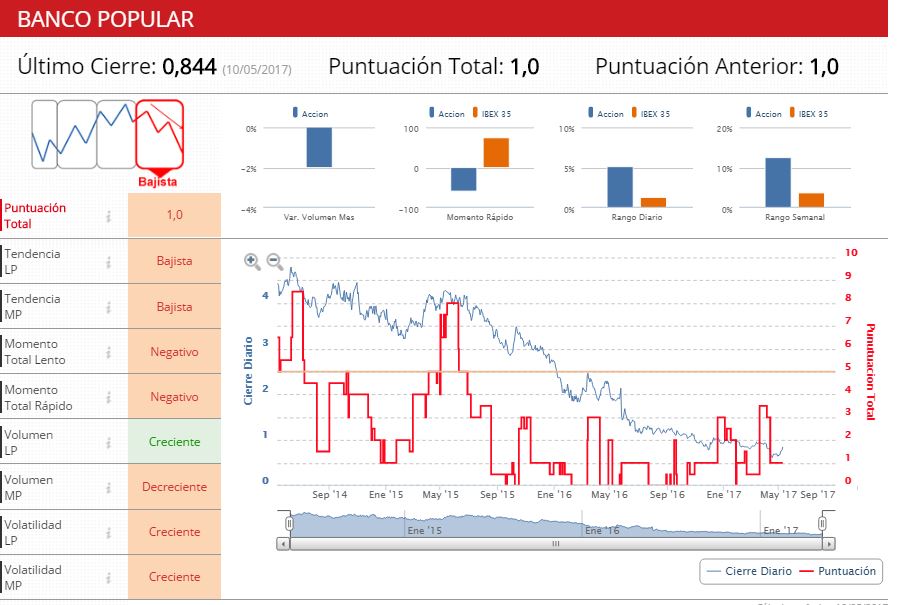Image resolution: width=898 pixels, height=605 pixels.
Task: Click info icon next to Puntuación Total
Action: click(x=108, y=216)
